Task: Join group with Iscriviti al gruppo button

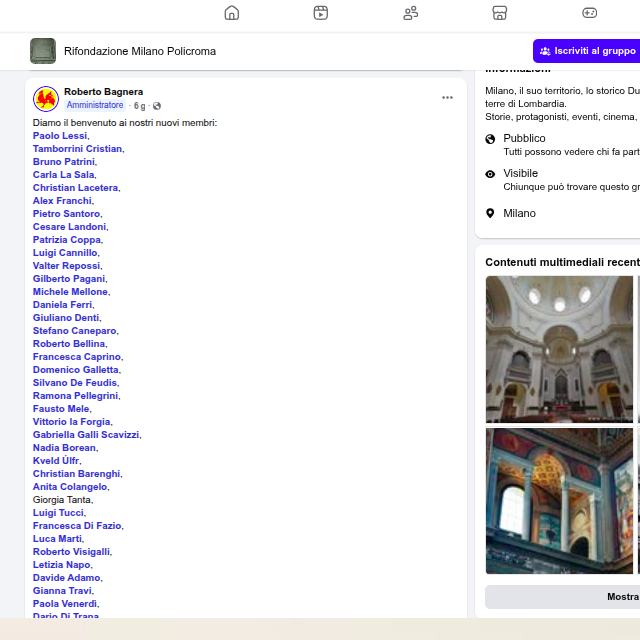Action: (x=587, y=51)
